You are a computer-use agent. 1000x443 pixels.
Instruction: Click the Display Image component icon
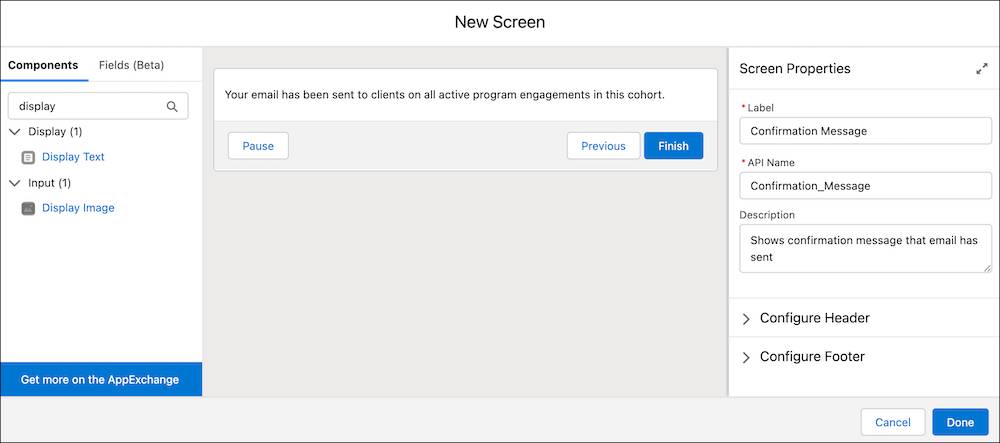[28, 208]
